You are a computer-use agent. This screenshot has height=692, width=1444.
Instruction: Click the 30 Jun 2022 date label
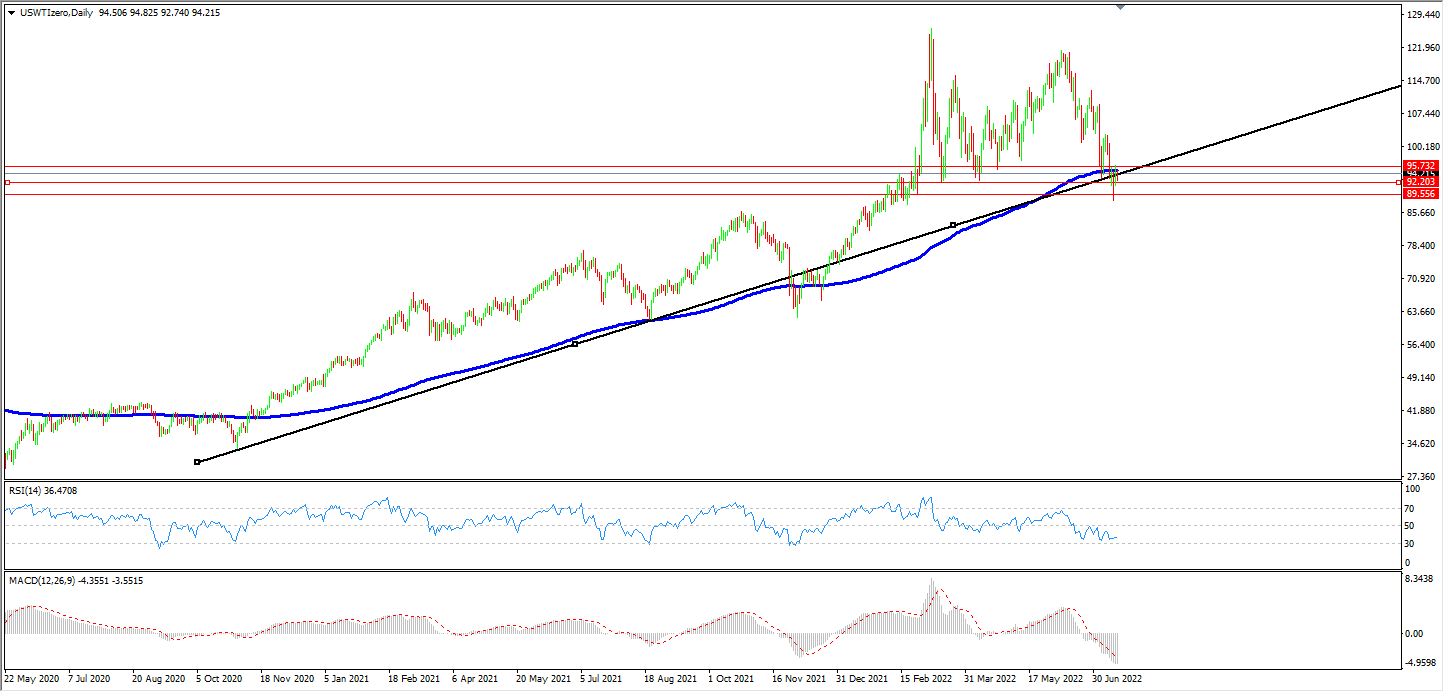[1116, 678]
